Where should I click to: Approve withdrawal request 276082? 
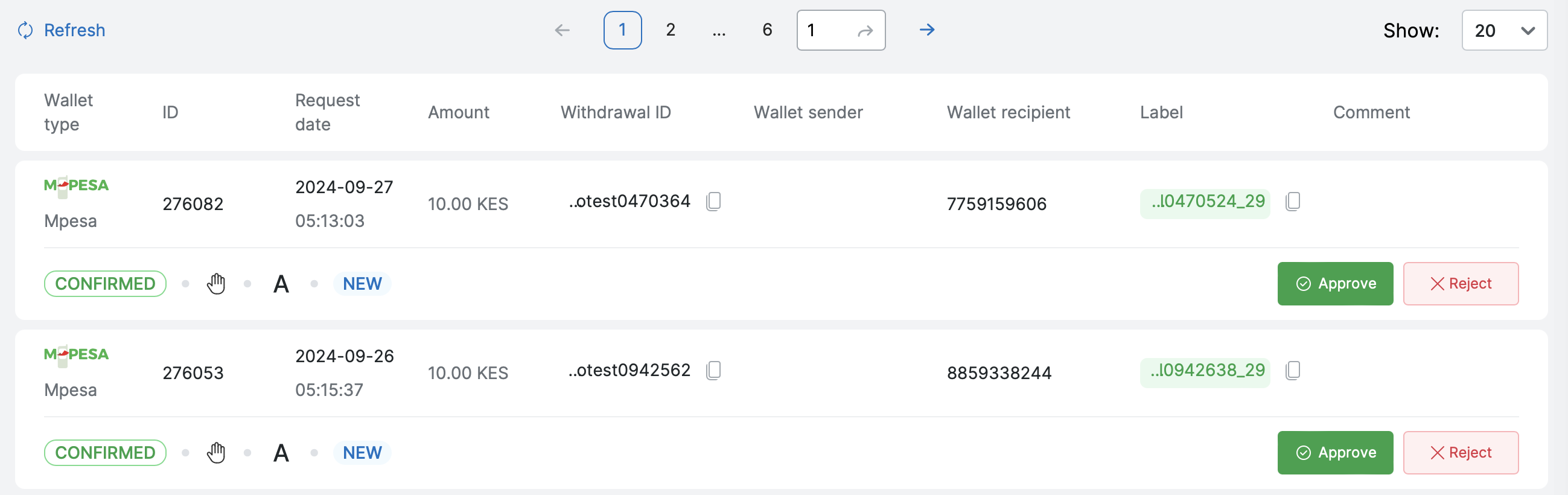(x=1335, y=284)
